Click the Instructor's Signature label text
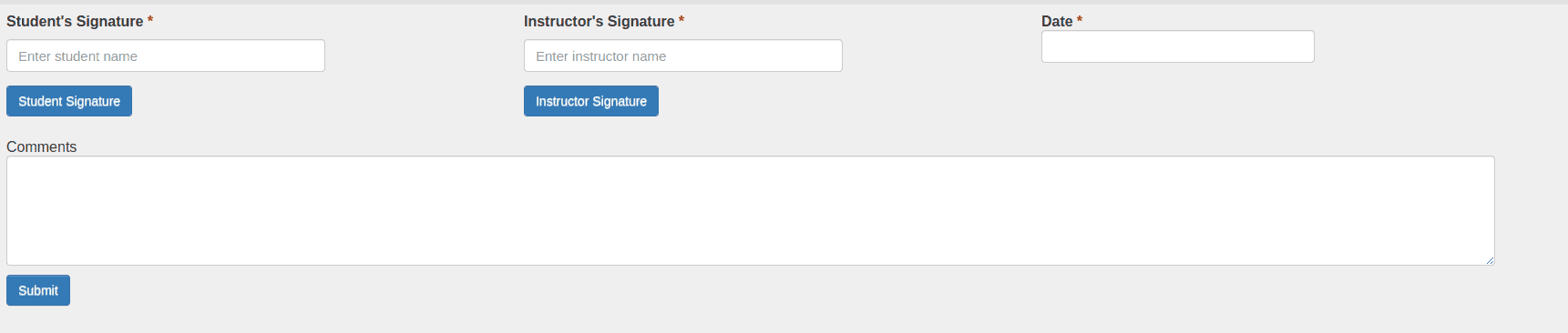1568x333 pixels. (x=600, y=21)
